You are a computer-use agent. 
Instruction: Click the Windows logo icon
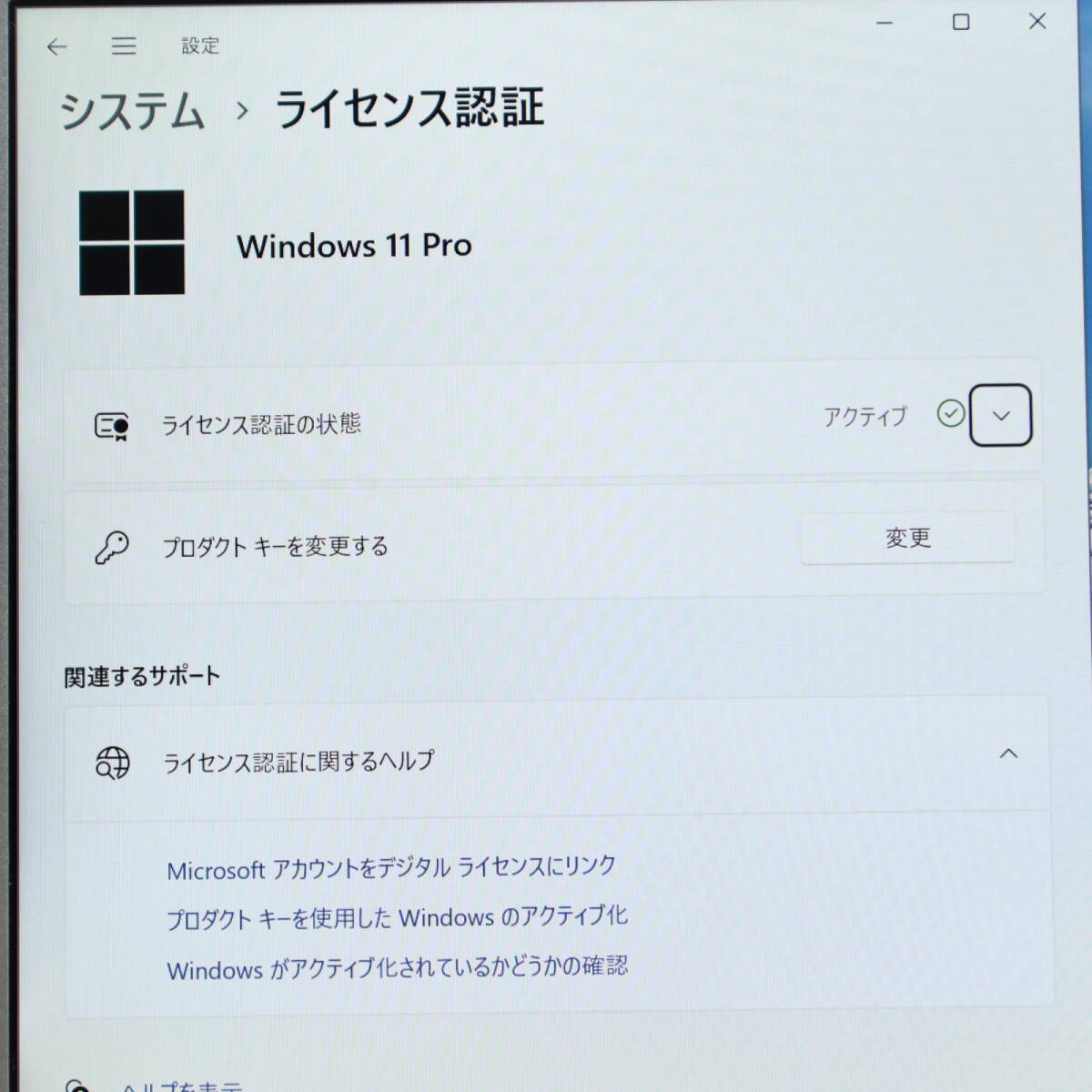coord(132,242)
